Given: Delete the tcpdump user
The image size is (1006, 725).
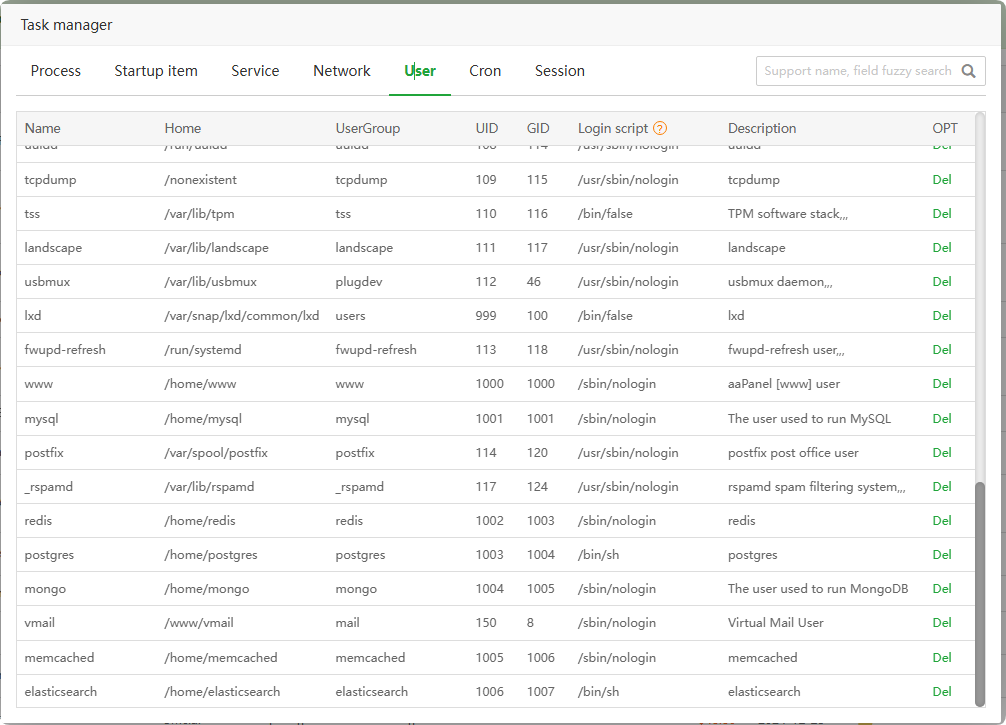Looking at the screenshot, I should coord(942,180).
